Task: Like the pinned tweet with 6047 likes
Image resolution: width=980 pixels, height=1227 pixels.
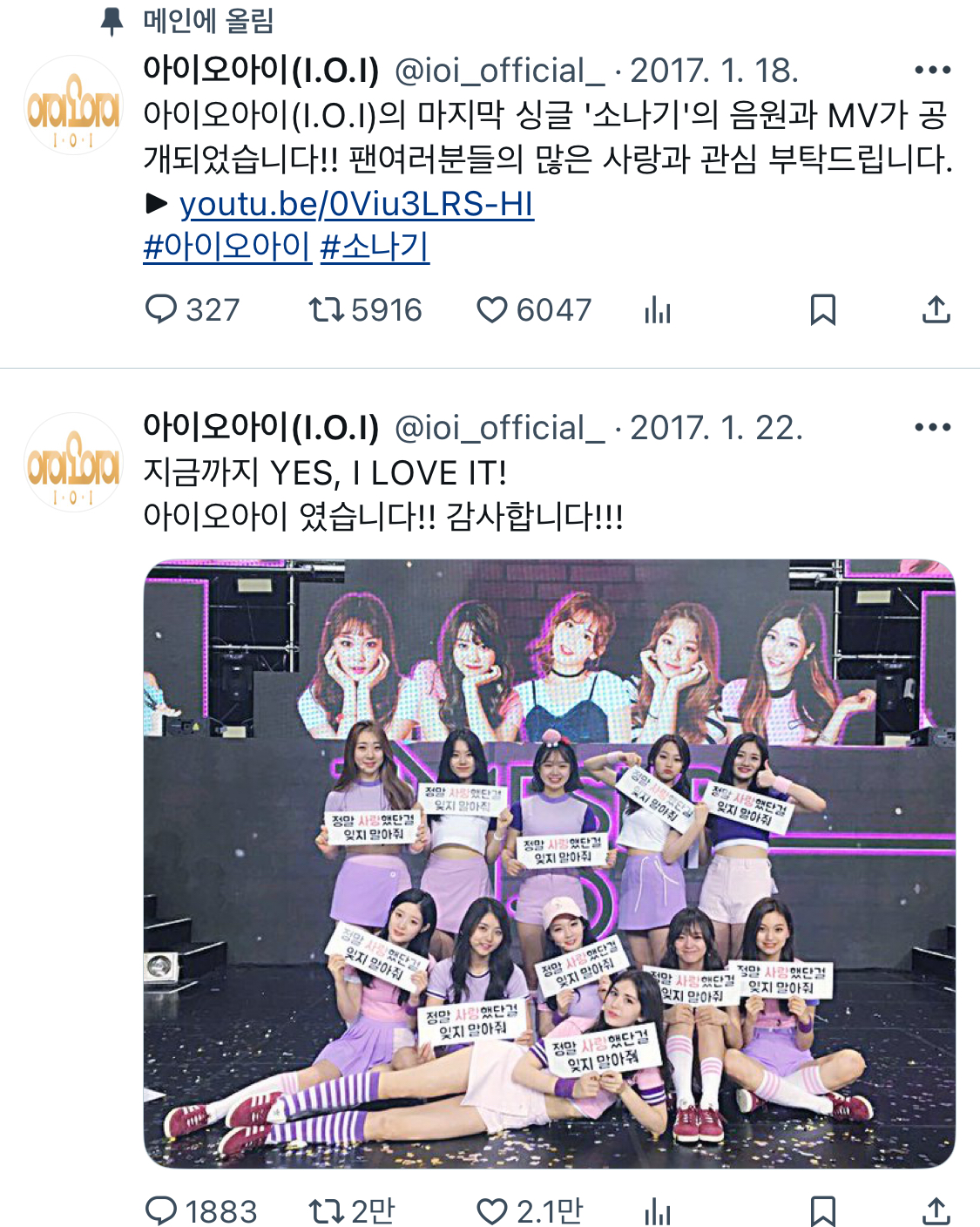Action: [x=491, y=309]
